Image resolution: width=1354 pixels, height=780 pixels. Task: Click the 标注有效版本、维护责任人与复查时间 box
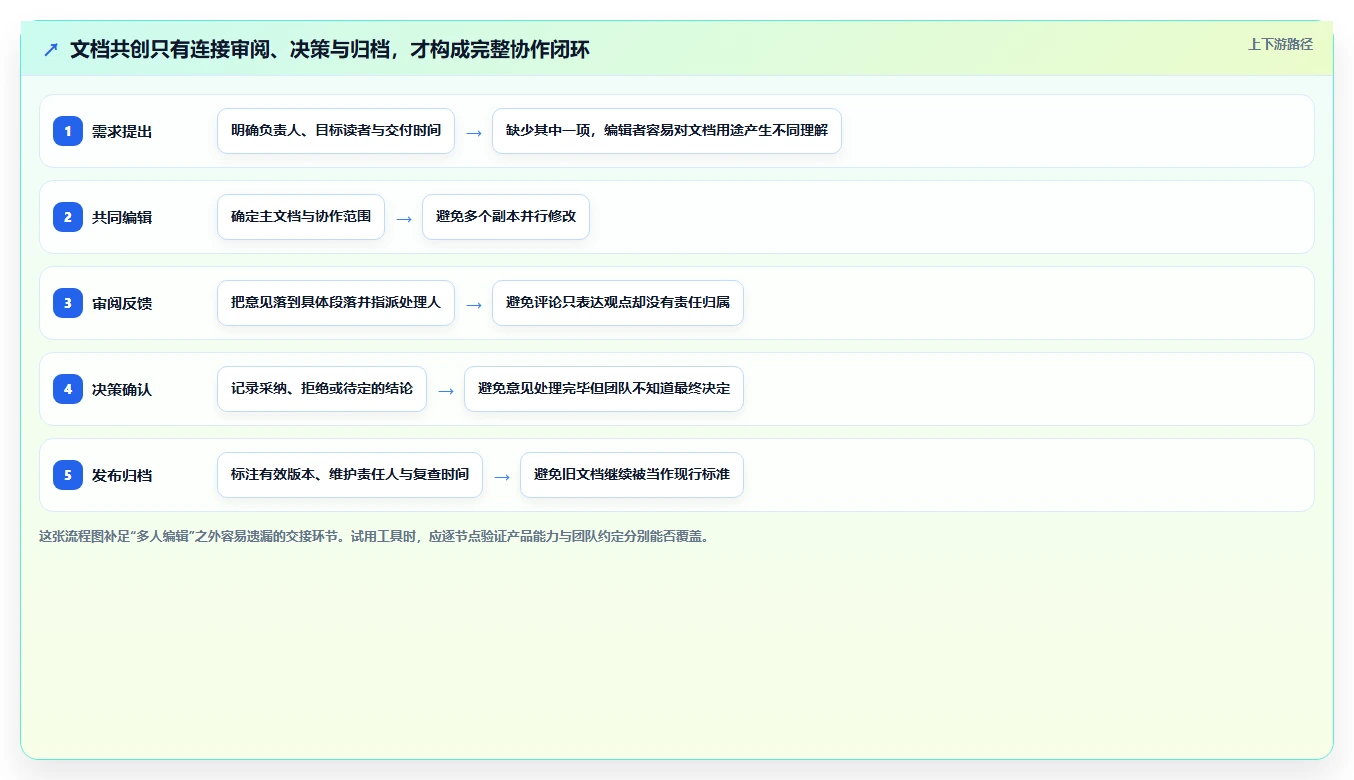(350, 475)
